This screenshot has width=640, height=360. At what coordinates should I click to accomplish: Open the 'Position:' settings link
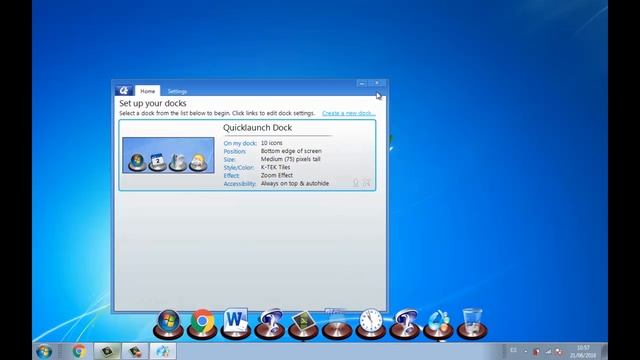coord(235,151)
